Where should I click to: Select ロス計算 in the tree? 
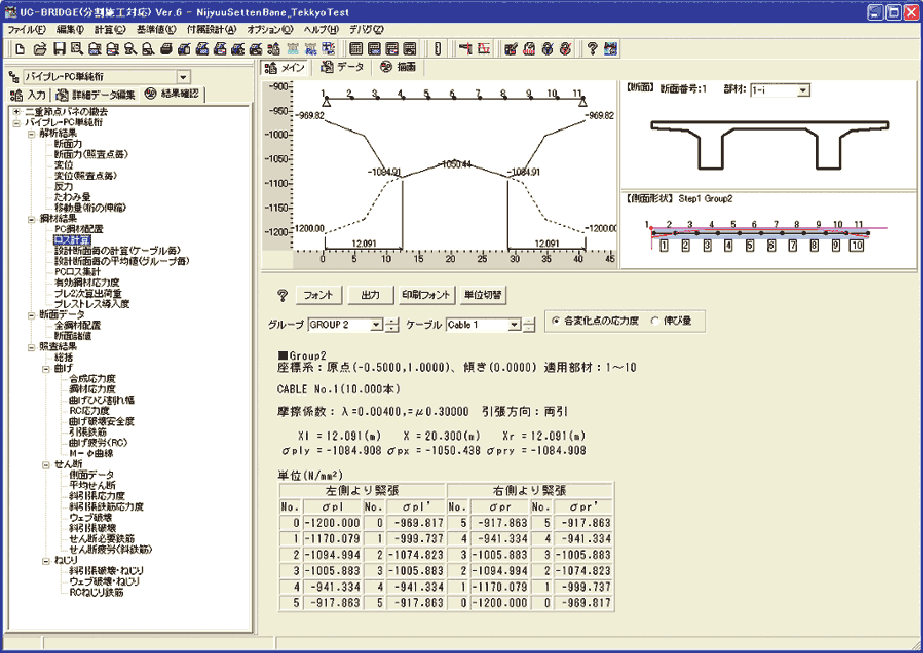(x=71, y=240)
